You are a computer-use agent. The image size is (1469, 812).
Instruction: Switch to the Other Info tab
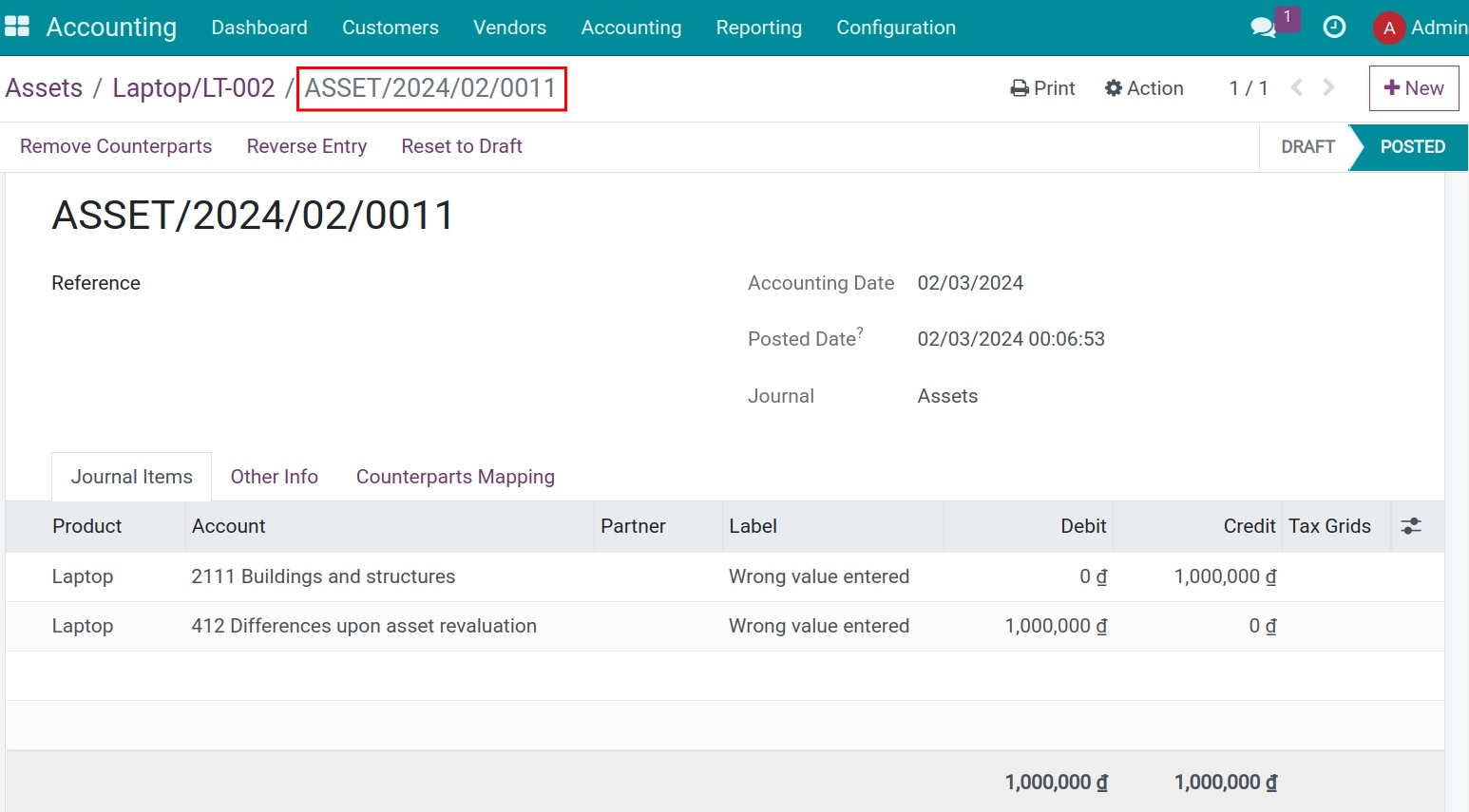pyautogui.click(x=274, y=476)
